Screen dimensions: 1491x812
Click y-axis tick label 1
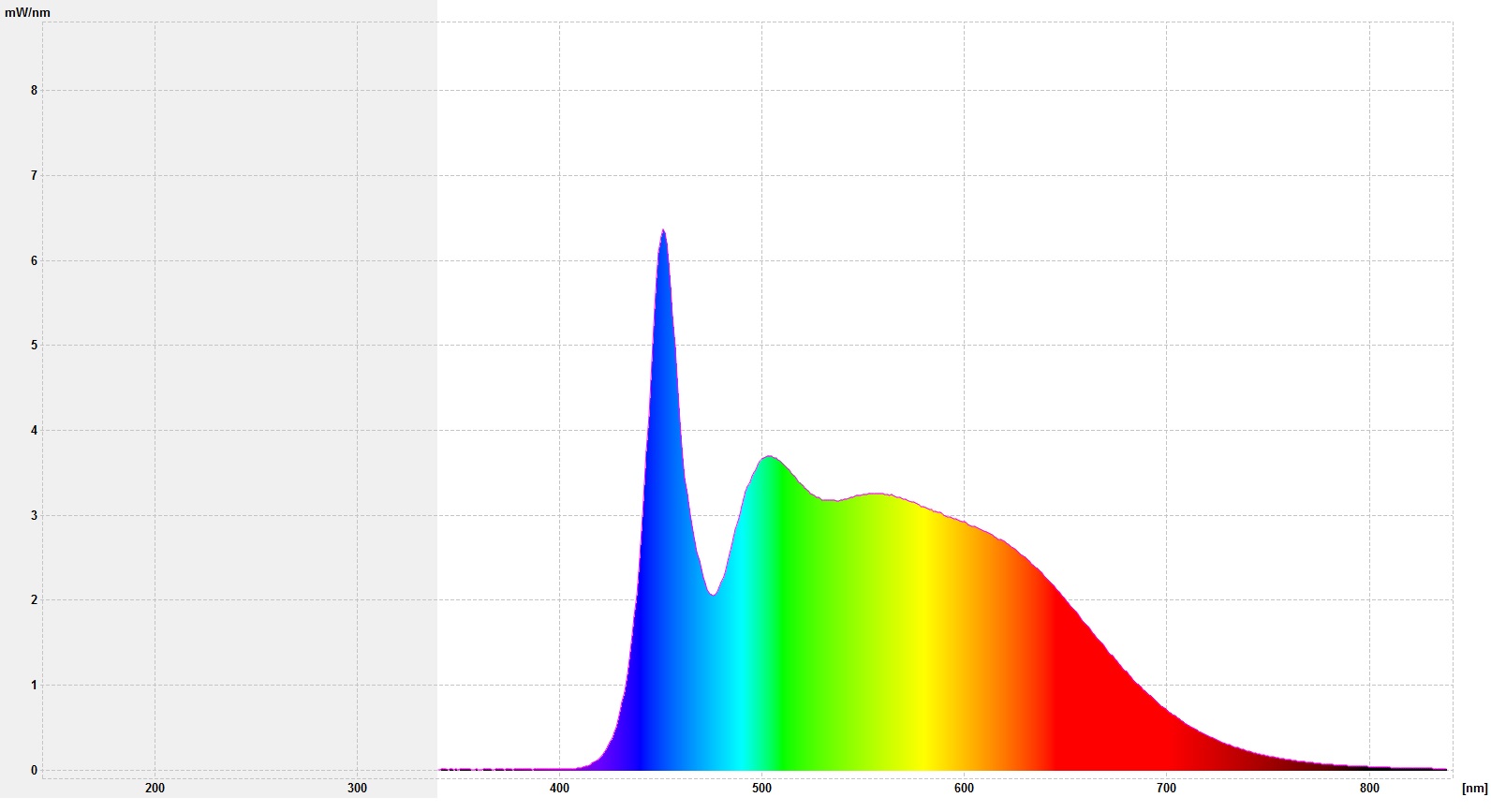click(x=35, y=685)
